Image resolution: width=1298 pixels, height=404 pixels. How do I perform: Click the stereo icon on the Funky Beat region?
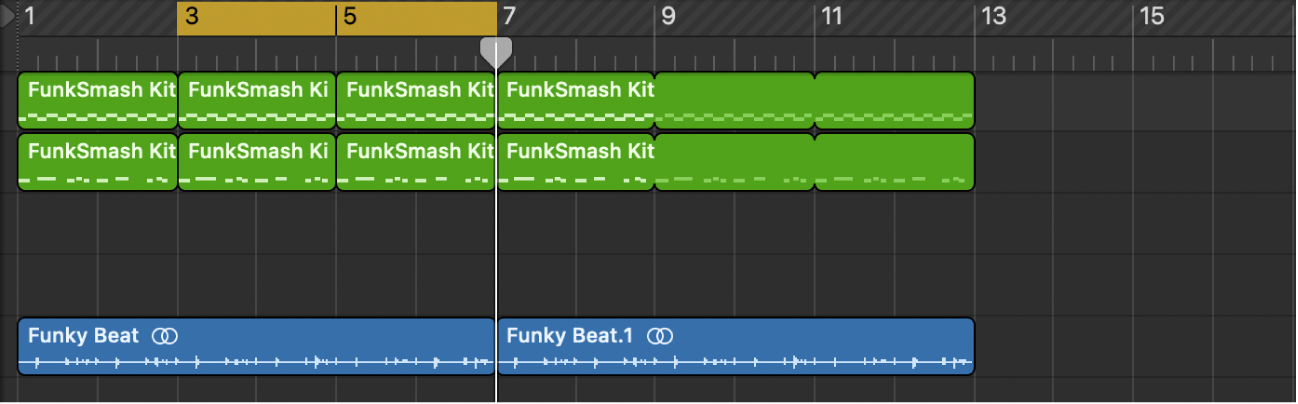[x=164, y=336]
